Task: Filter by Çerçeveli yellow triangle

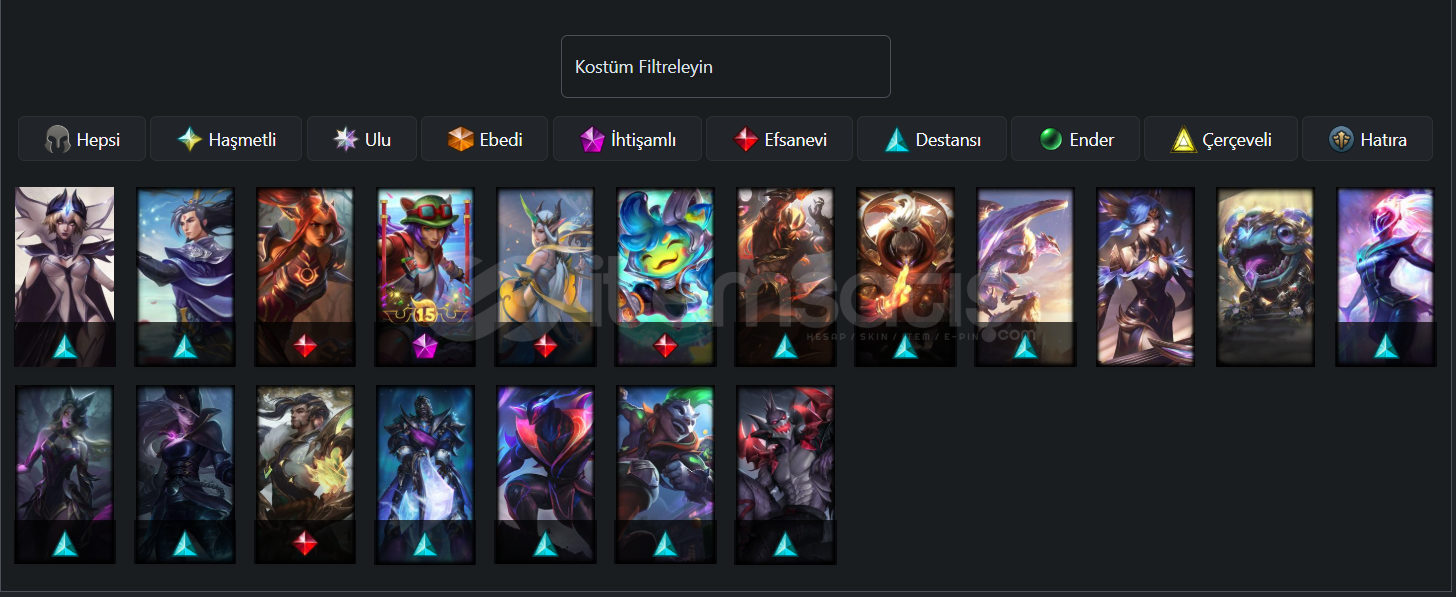Action: [1220, 139]
